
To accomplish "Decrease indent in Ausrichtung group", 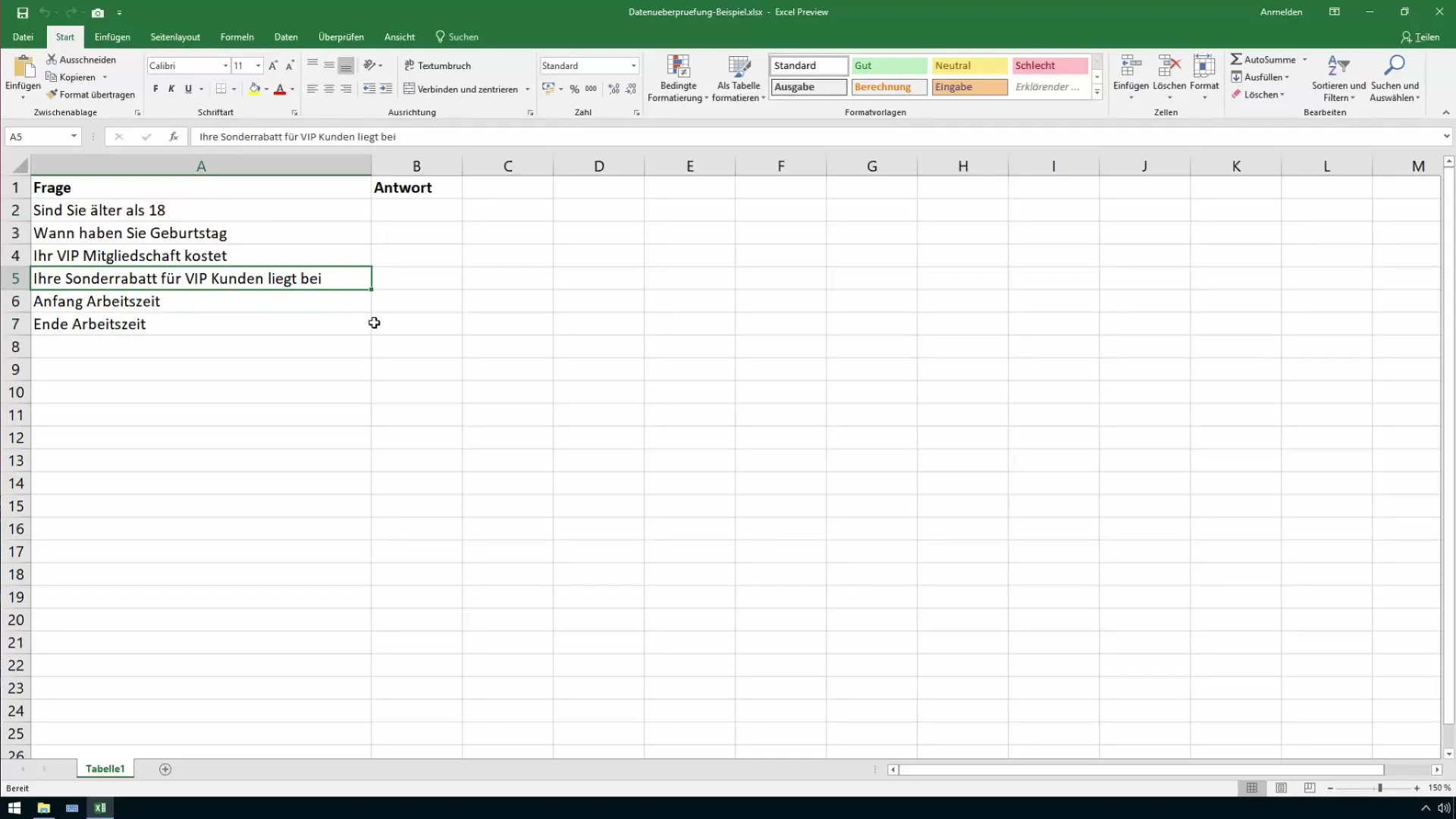I will click(369, 89).
